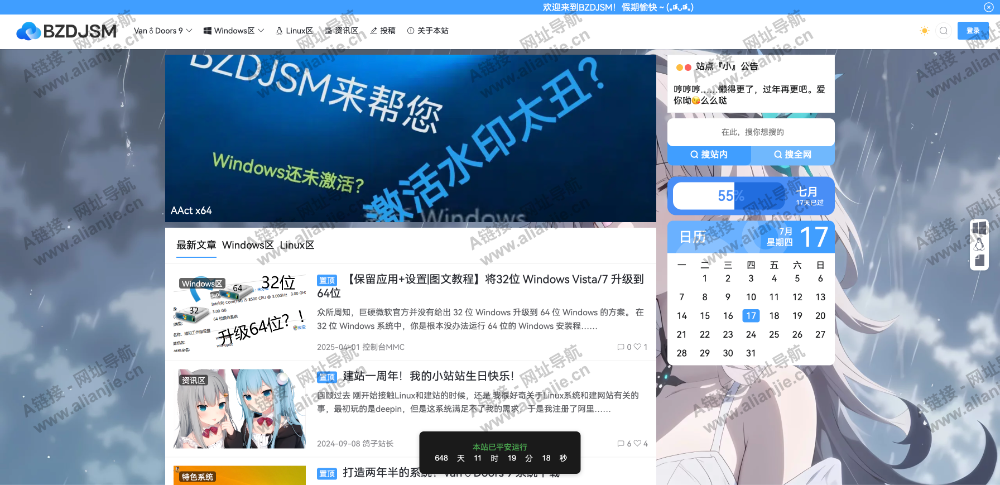Screen dimensions: 1000x485
Task: Select calendar day 24
Action: 751,334
